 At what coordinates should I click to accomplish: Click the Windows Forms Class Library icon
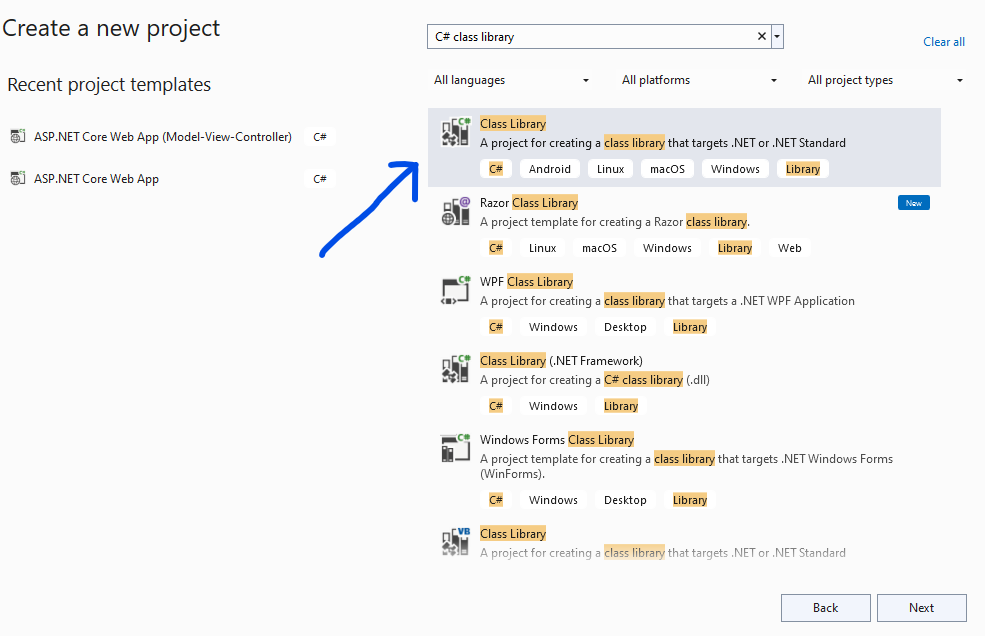(x=456, y=448)
